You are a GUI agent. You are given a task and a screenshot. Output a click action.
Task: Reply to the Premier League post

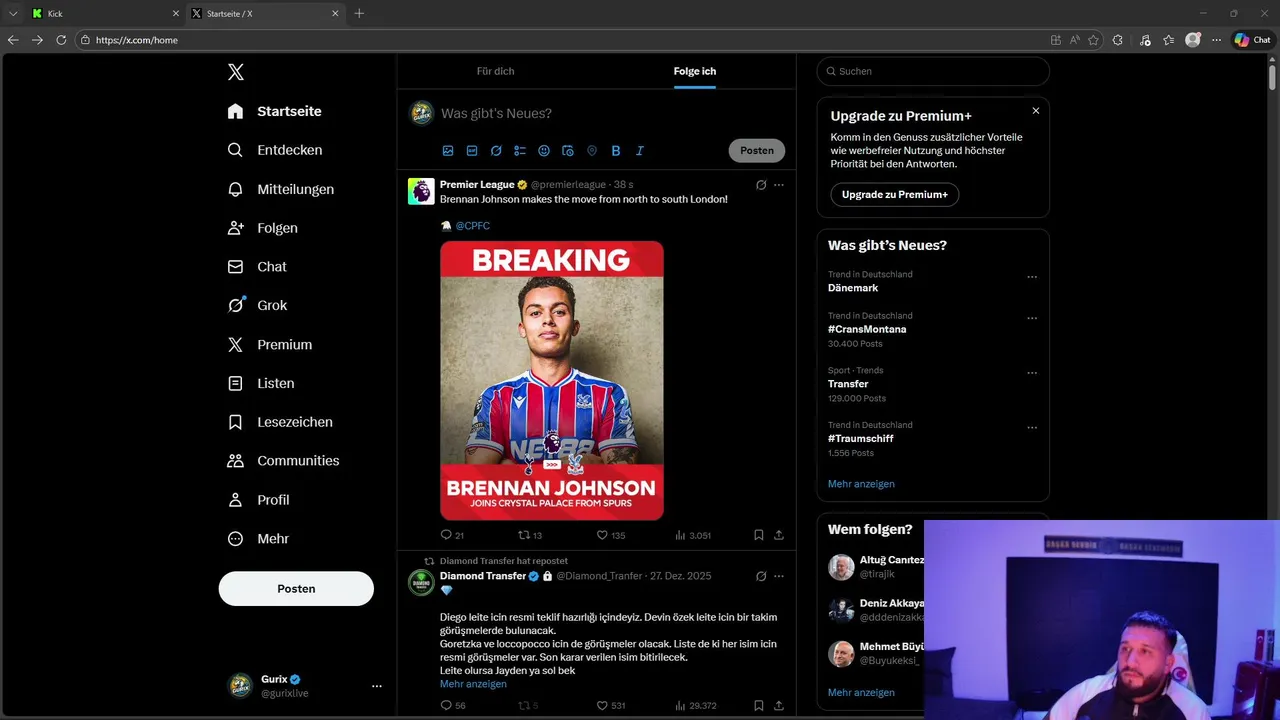click(452, 535)
